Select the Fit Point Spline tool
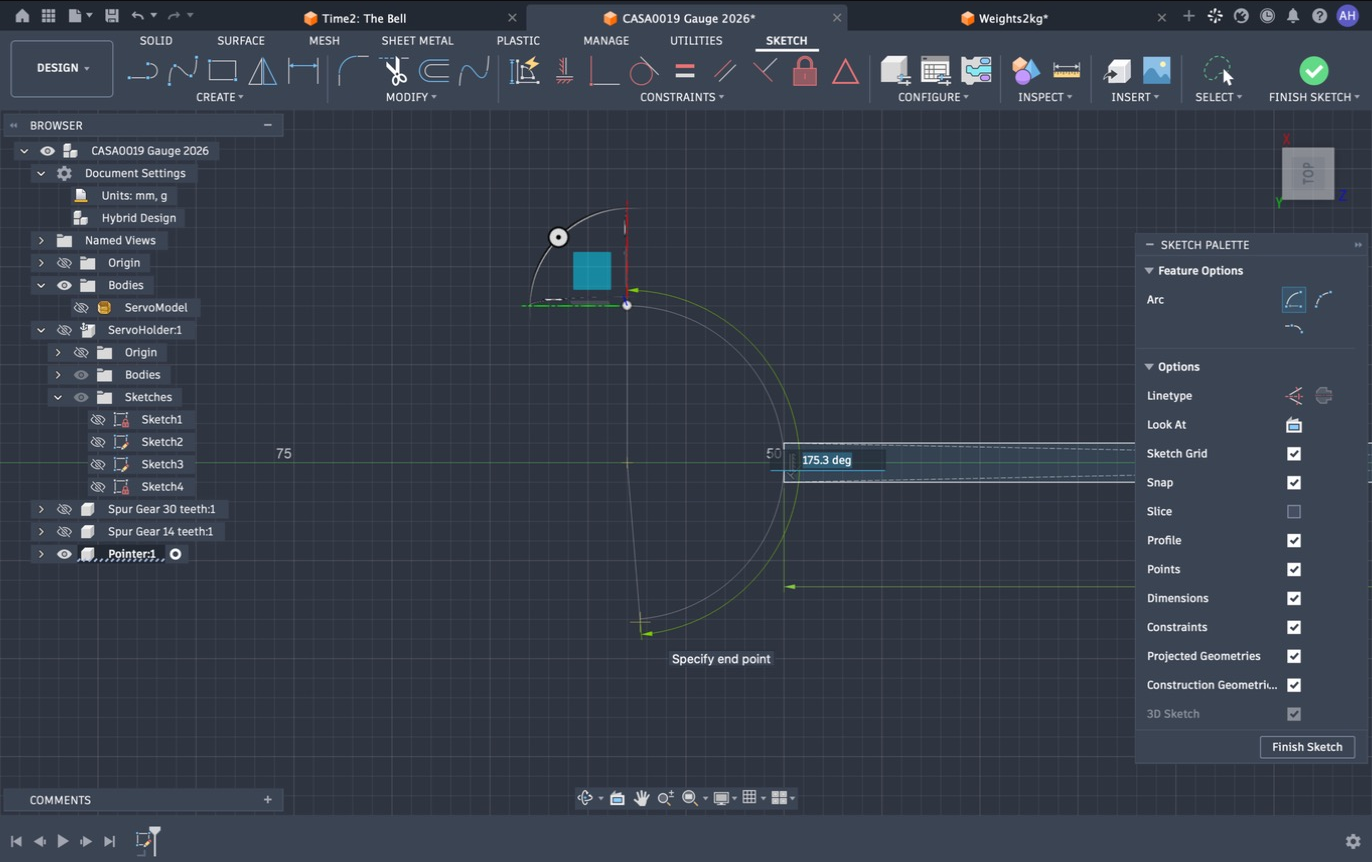The width and height of the screenshot is (1372, 862). pos(183,71)
